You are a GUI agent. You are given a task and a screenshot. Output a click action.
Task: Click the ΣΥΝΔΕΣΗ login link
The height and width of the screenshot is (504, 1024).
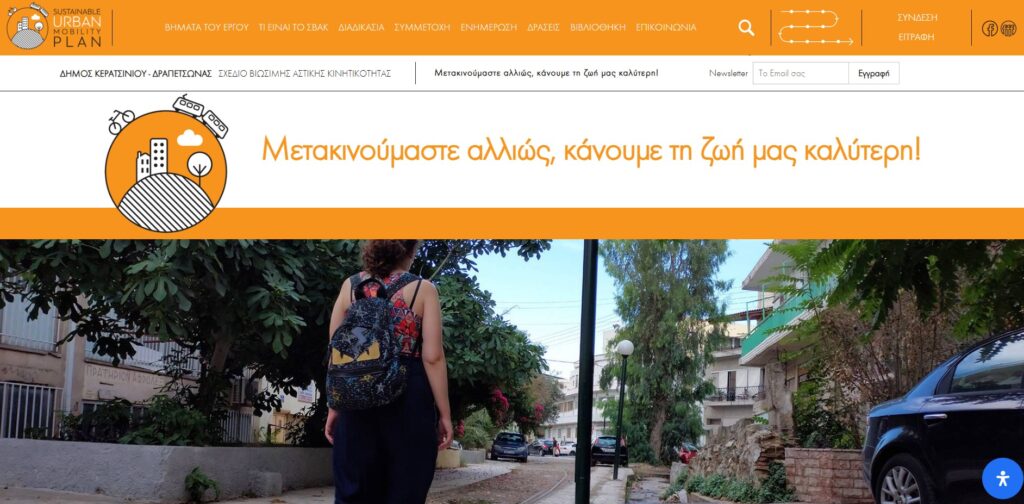click(917, 18)
